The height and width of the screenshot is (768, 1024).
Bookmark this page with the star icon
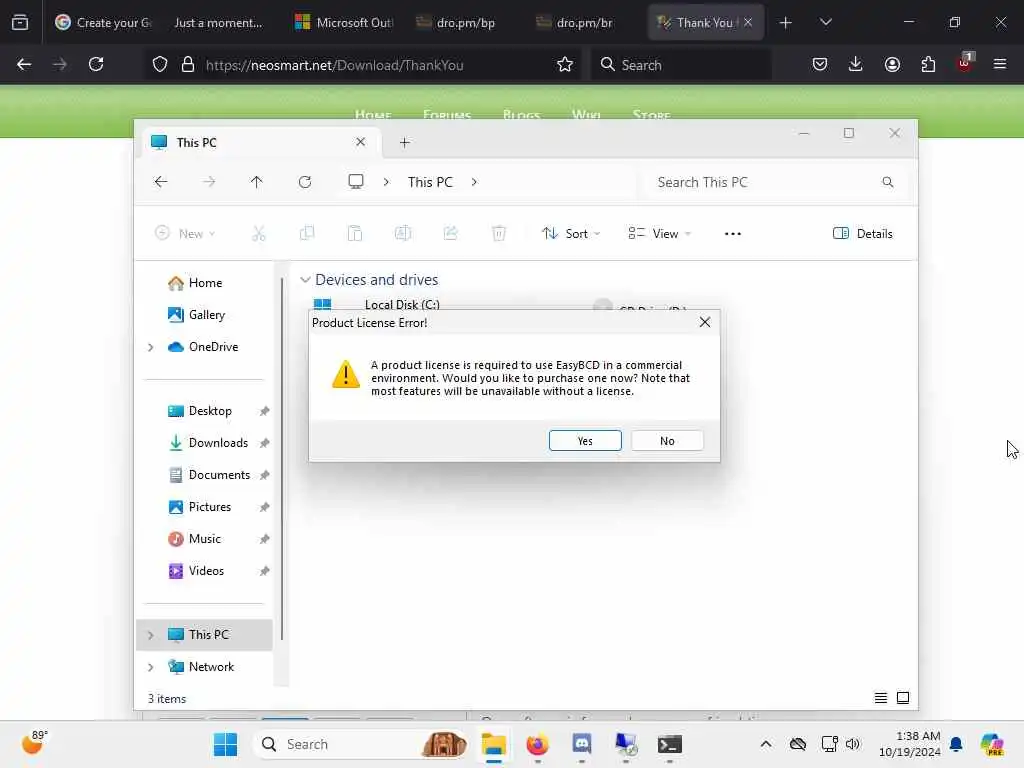(x=565, y=64)
